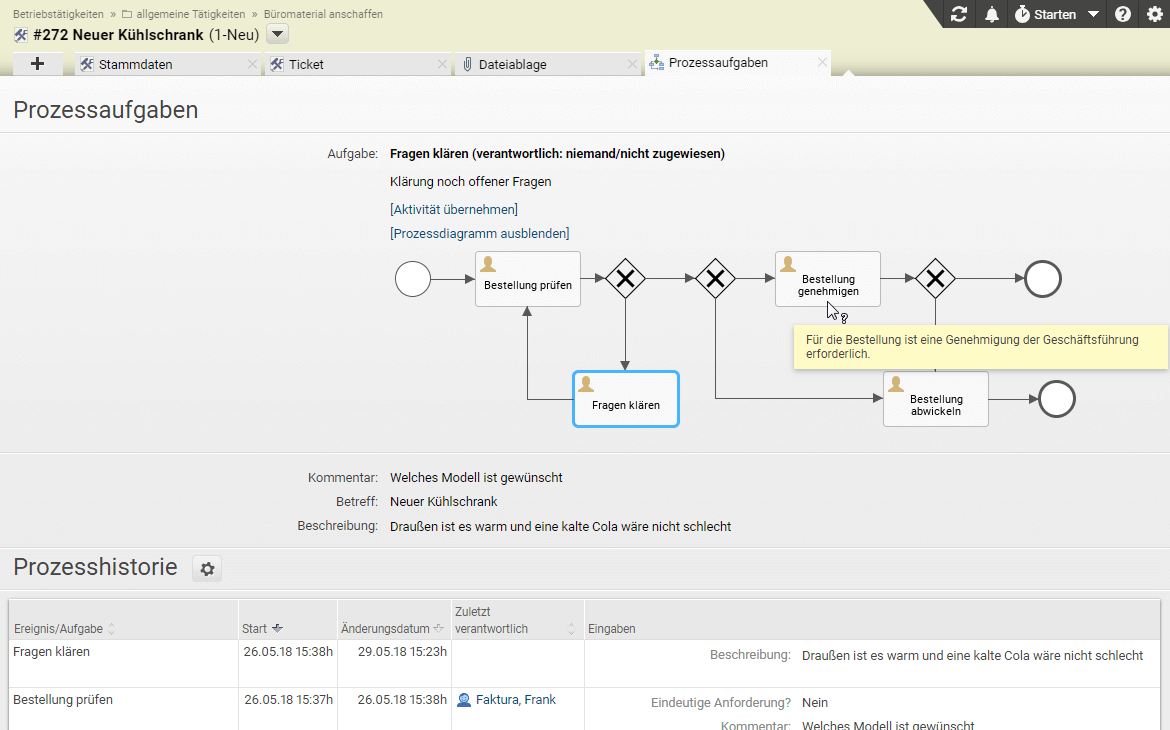Sort by Start column
This screenshot has height=730, width=1170.
pyautogui.click(x=261, y=628)
